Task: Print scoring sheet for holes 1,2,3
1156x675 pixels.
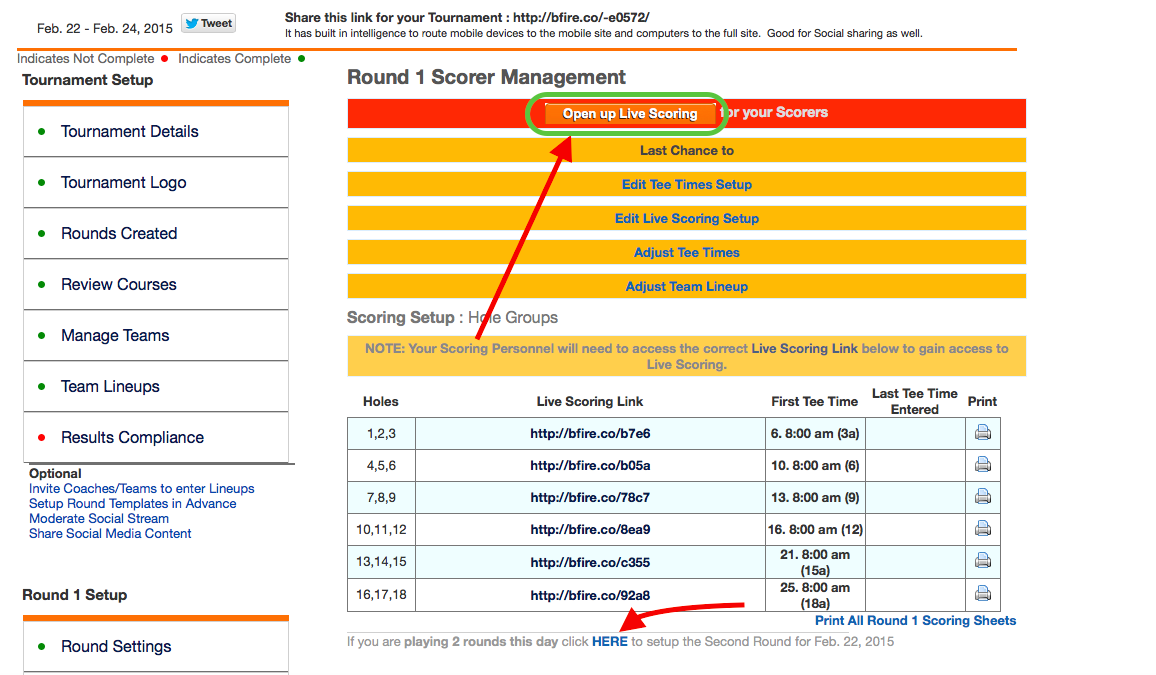Action: click(982, 433)
